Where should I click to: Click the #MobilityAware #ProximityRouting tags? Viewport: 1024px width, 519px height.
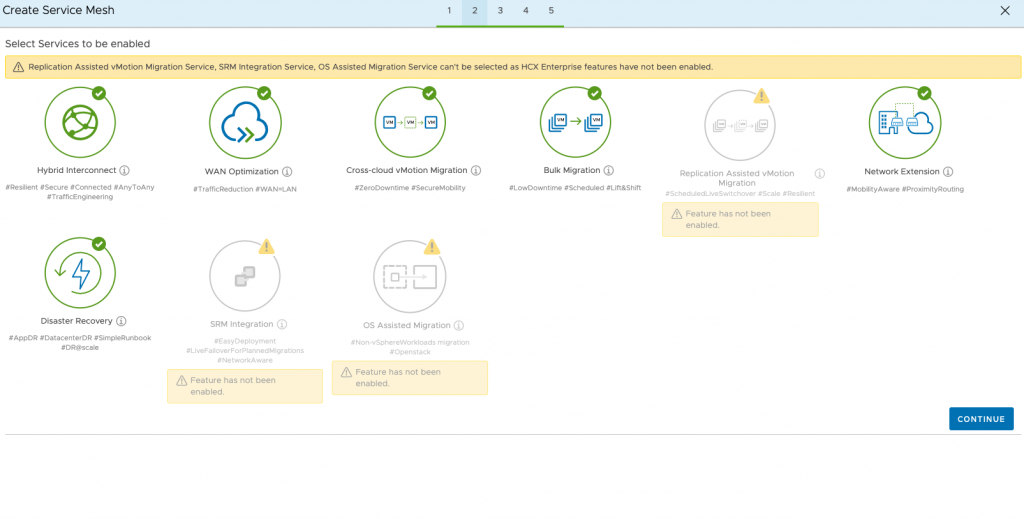[905, 189]
